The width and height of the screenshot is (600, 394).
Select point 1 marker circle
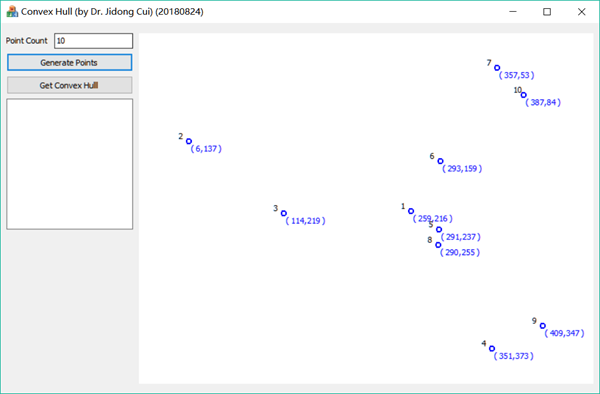pos(411,211)
